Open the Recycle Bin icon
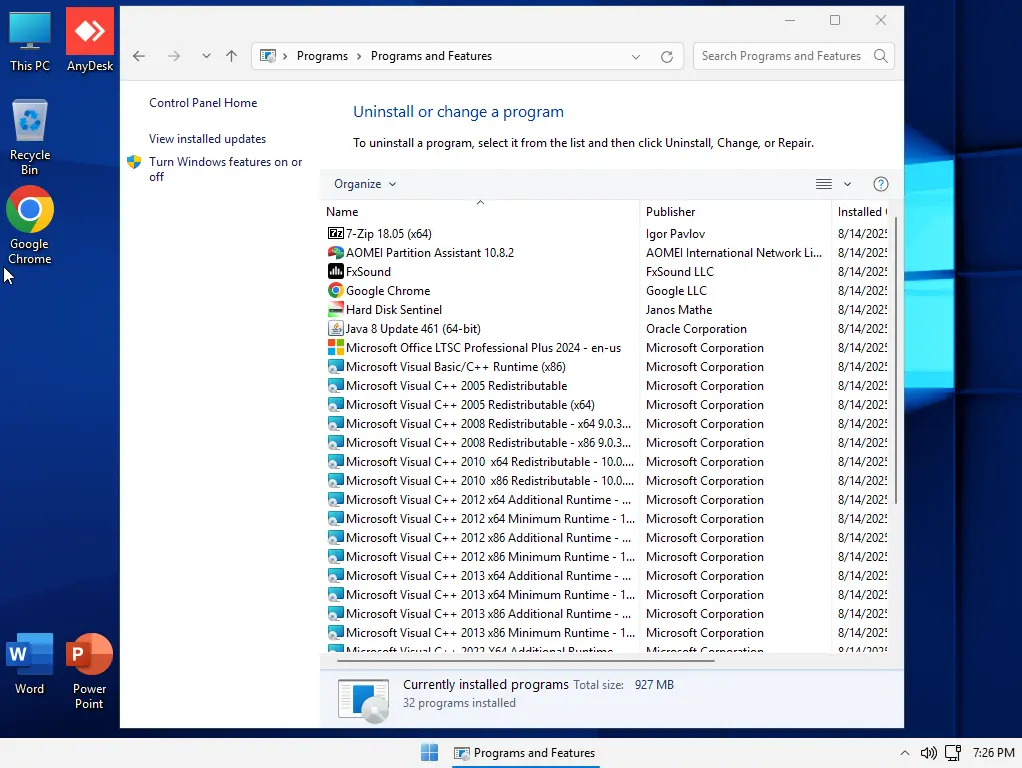Screen dimensions: 1022x768 pos(29,137)
